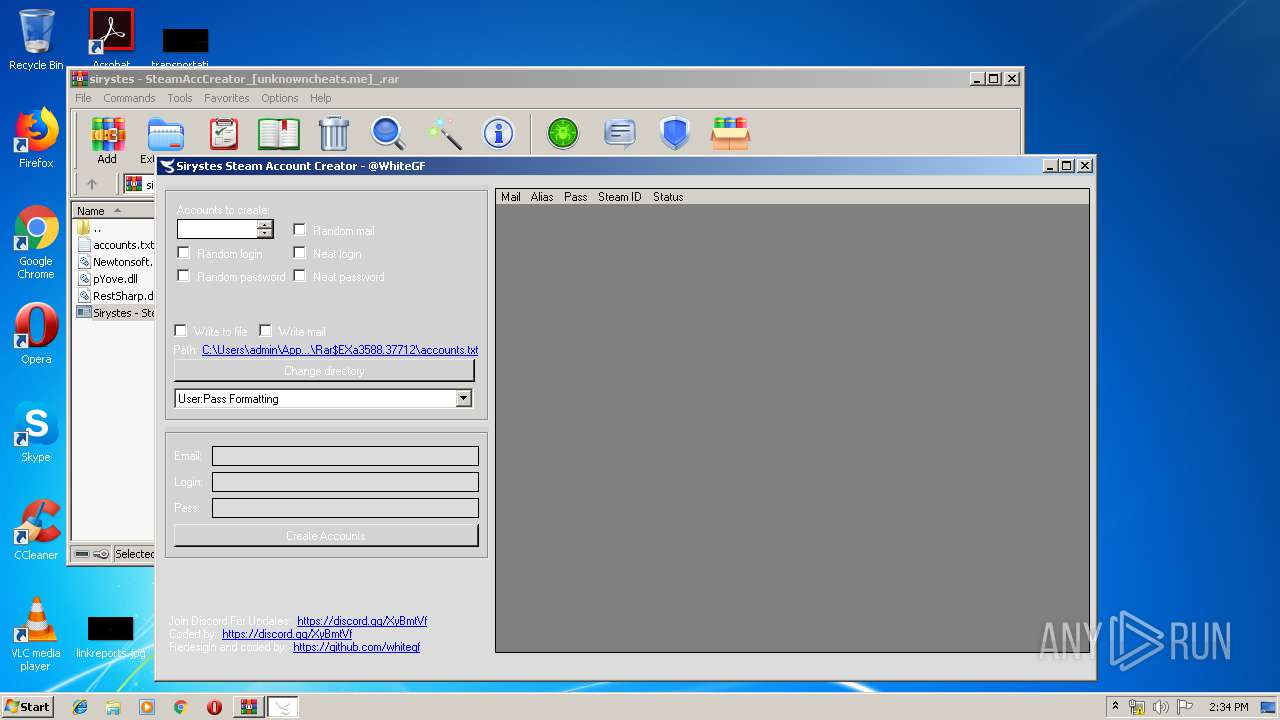Click the Chrome taskbar icon

tap(180, 707)
